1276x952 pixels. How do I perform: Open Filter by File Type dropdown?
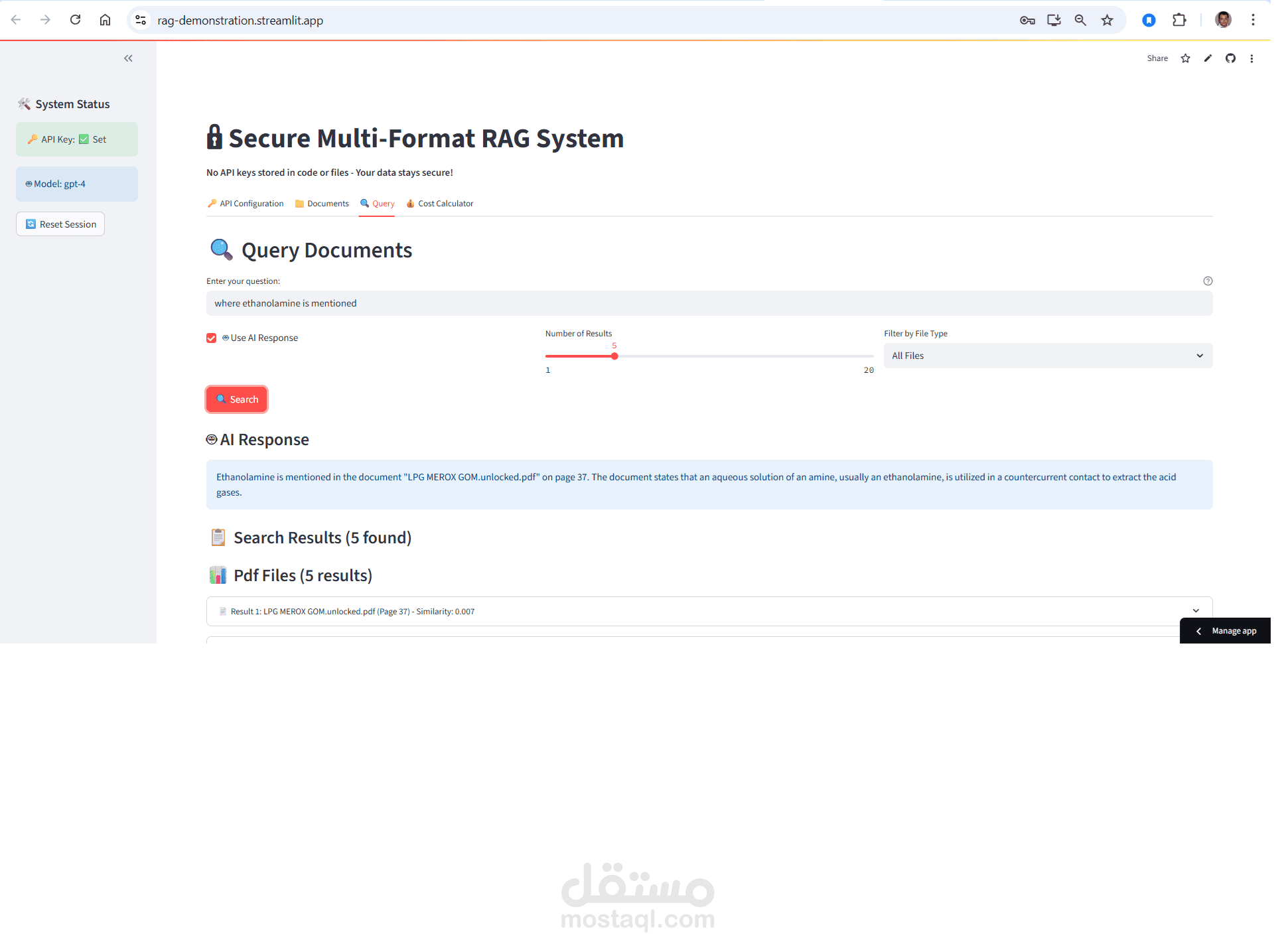point(1047,356)
